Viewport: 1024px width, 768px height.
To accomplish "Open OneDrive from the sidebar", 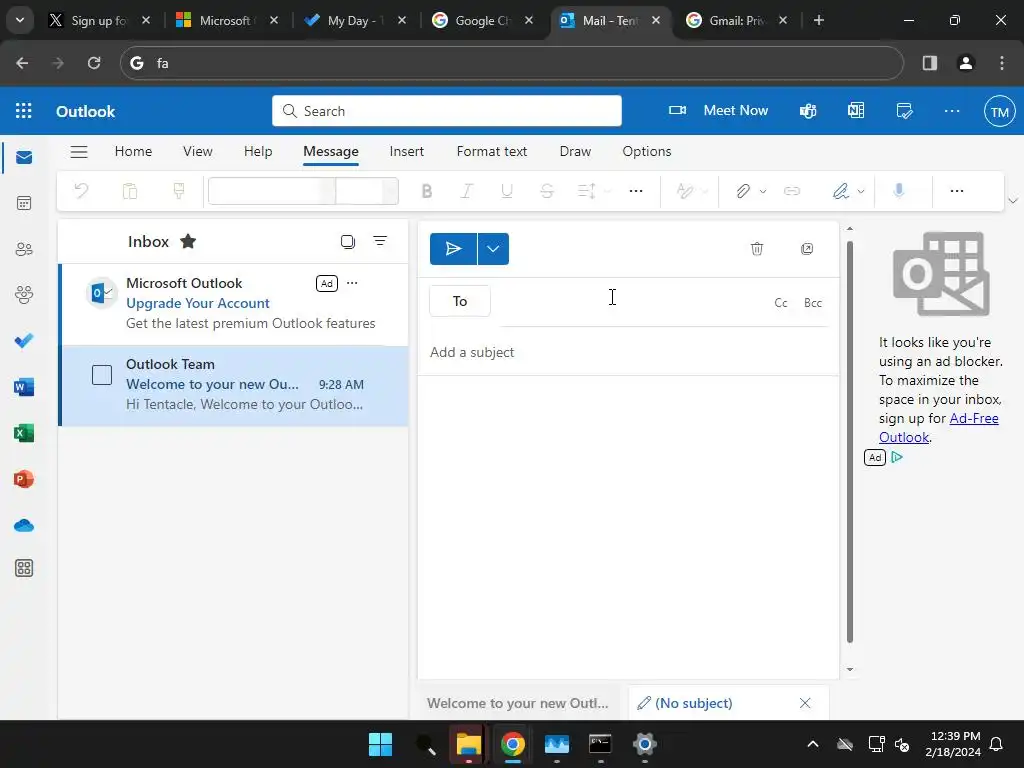I will (24, 525).
